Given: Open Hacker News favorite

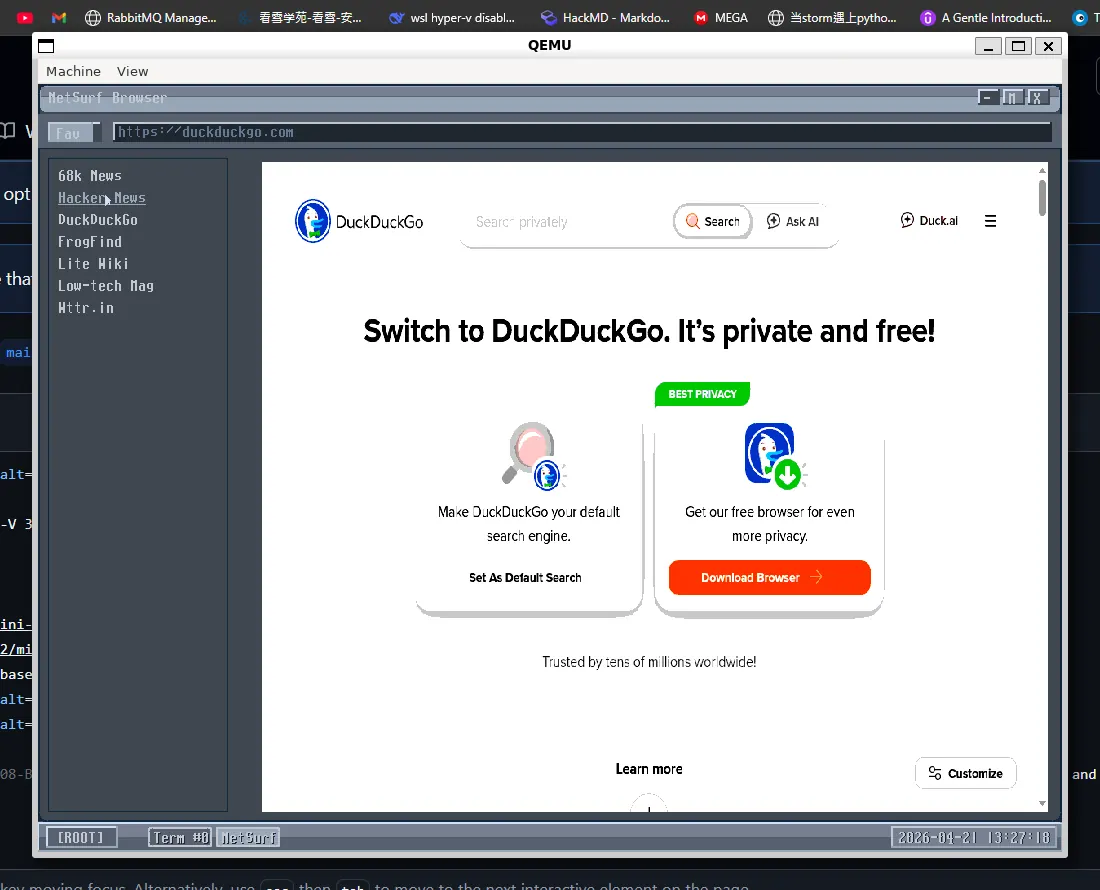Looking at the screenshot, I should coord(102,198).
